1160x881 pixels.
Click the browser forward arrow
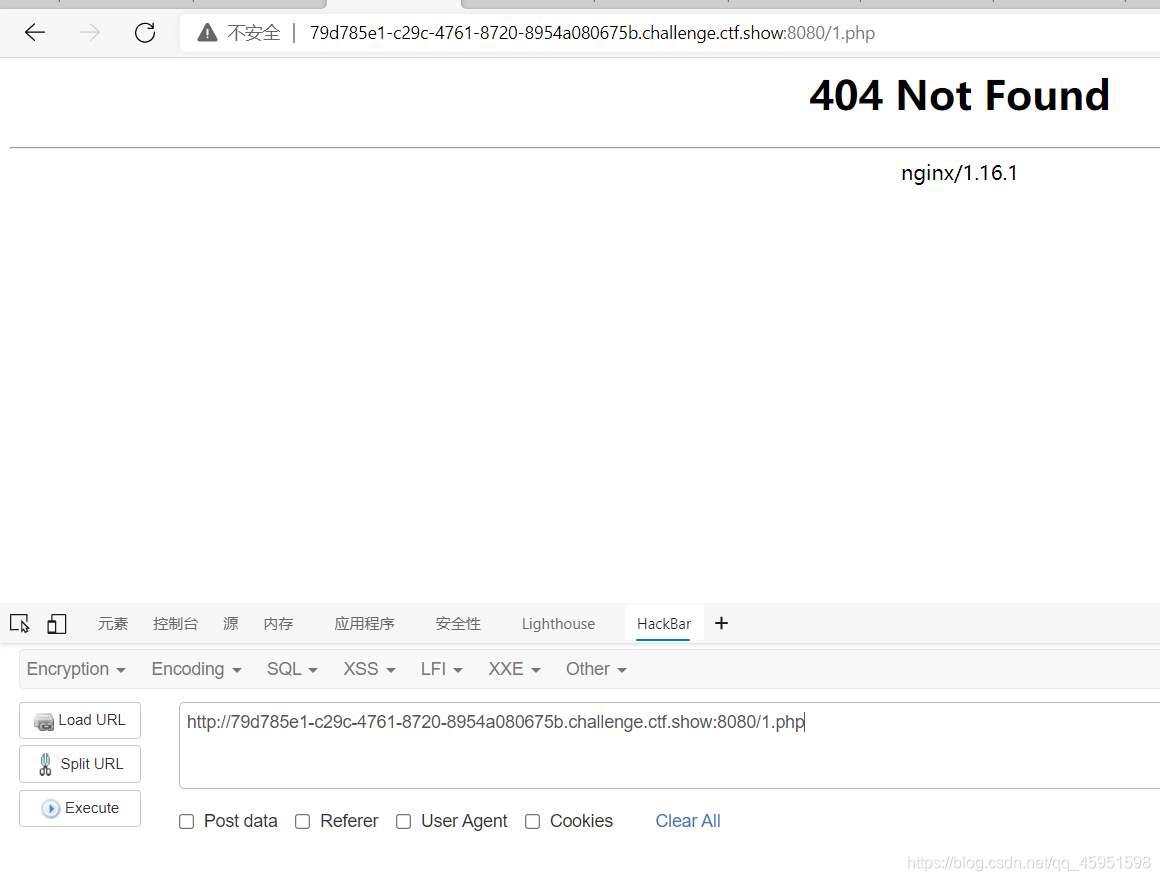pos(90,33)
